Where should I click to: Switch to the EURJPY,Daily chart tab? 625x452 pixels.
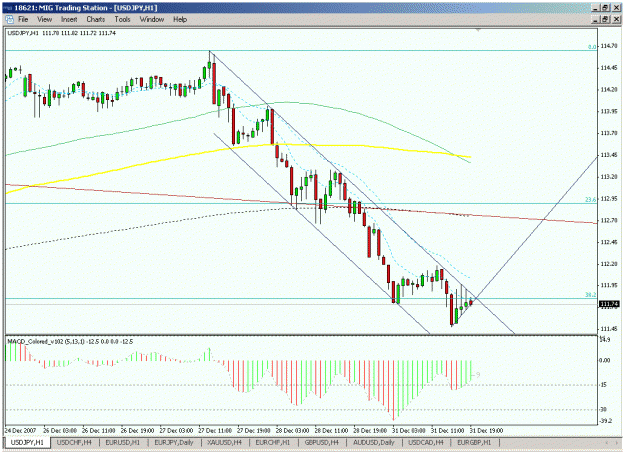(174, 442)
